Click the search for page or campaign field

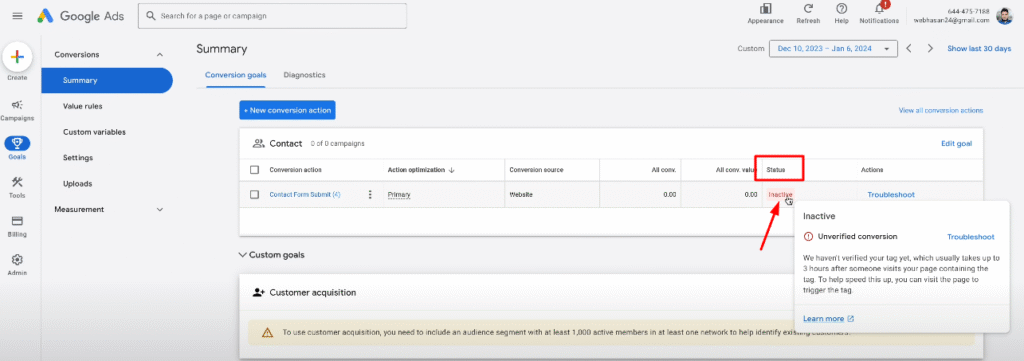click(272, 16)
